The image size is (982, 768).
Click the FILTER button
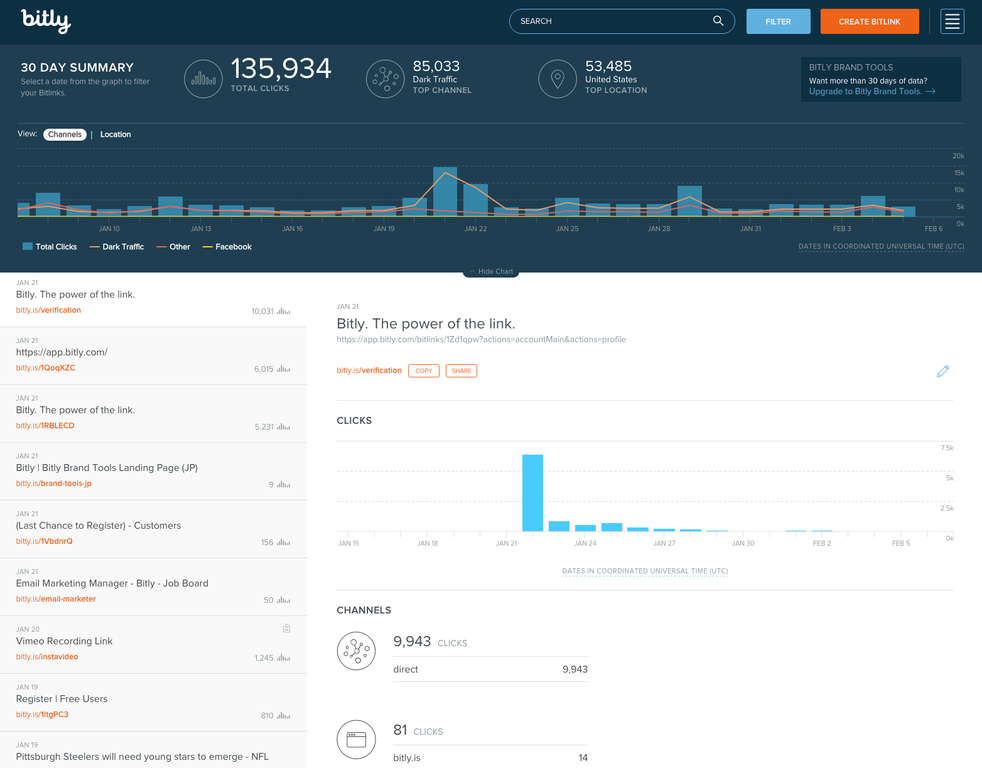(778, 21)
